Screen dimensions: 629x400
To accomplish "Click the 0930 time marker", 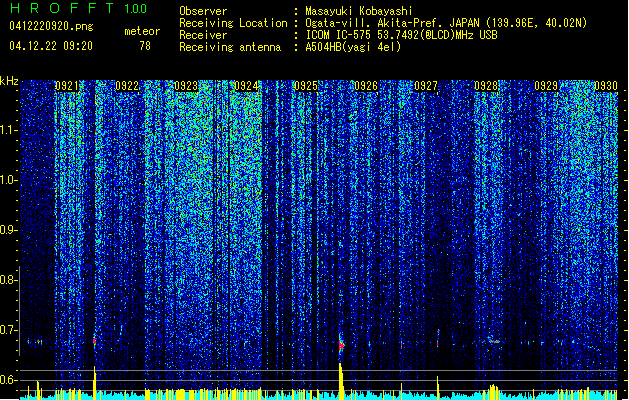I will point(606,86).
